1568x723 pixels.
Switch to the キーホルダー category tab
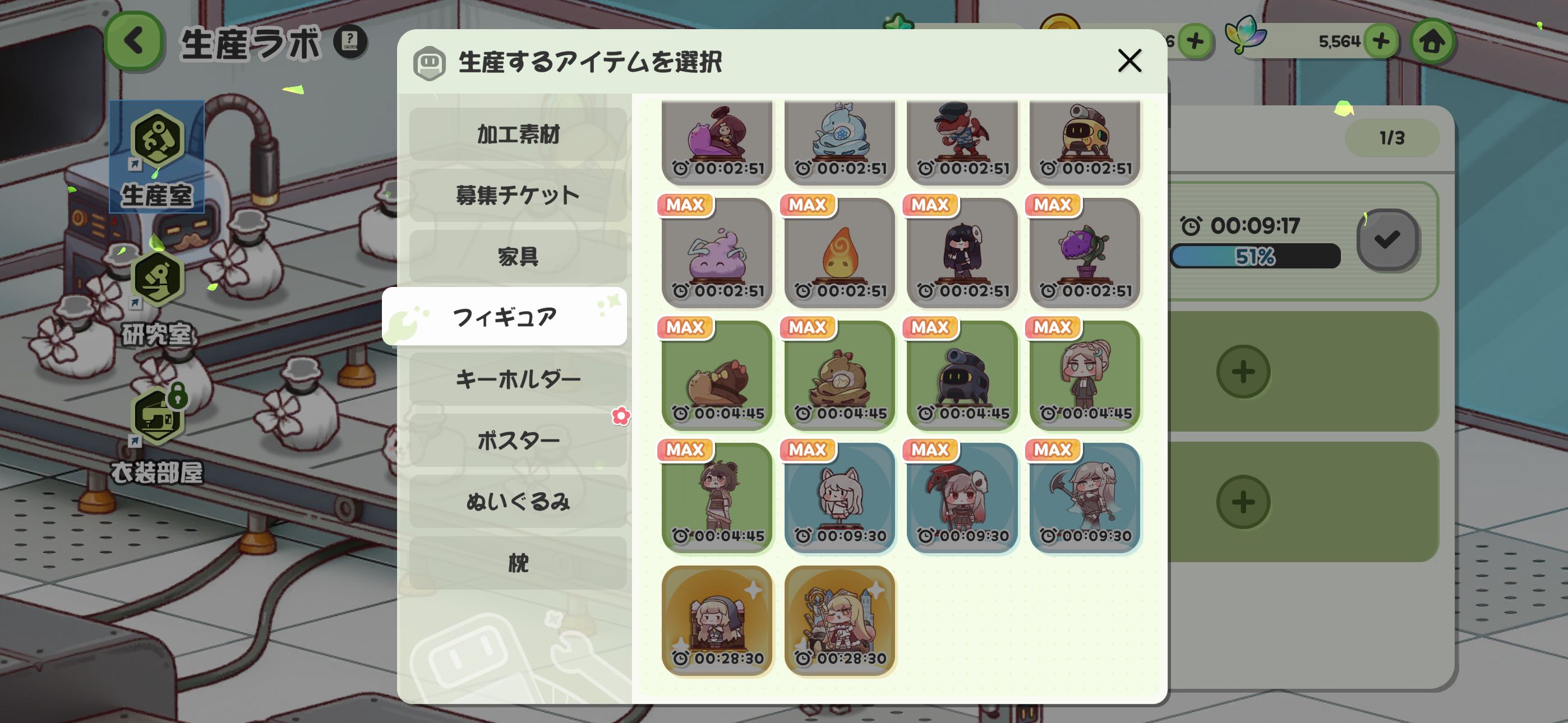pos(518,378)
